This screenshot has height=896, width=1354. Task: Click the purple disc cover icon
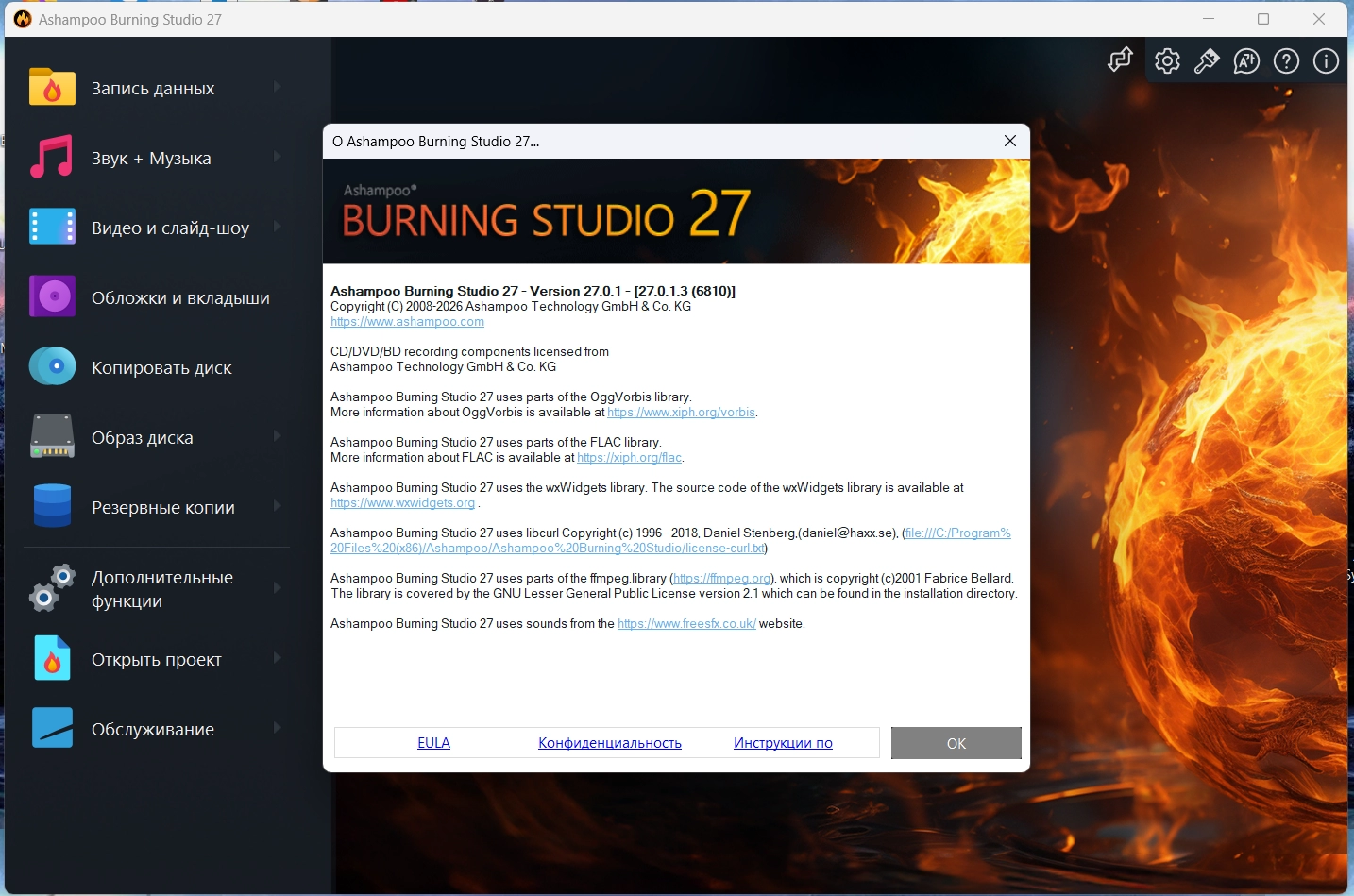point(52,296)
